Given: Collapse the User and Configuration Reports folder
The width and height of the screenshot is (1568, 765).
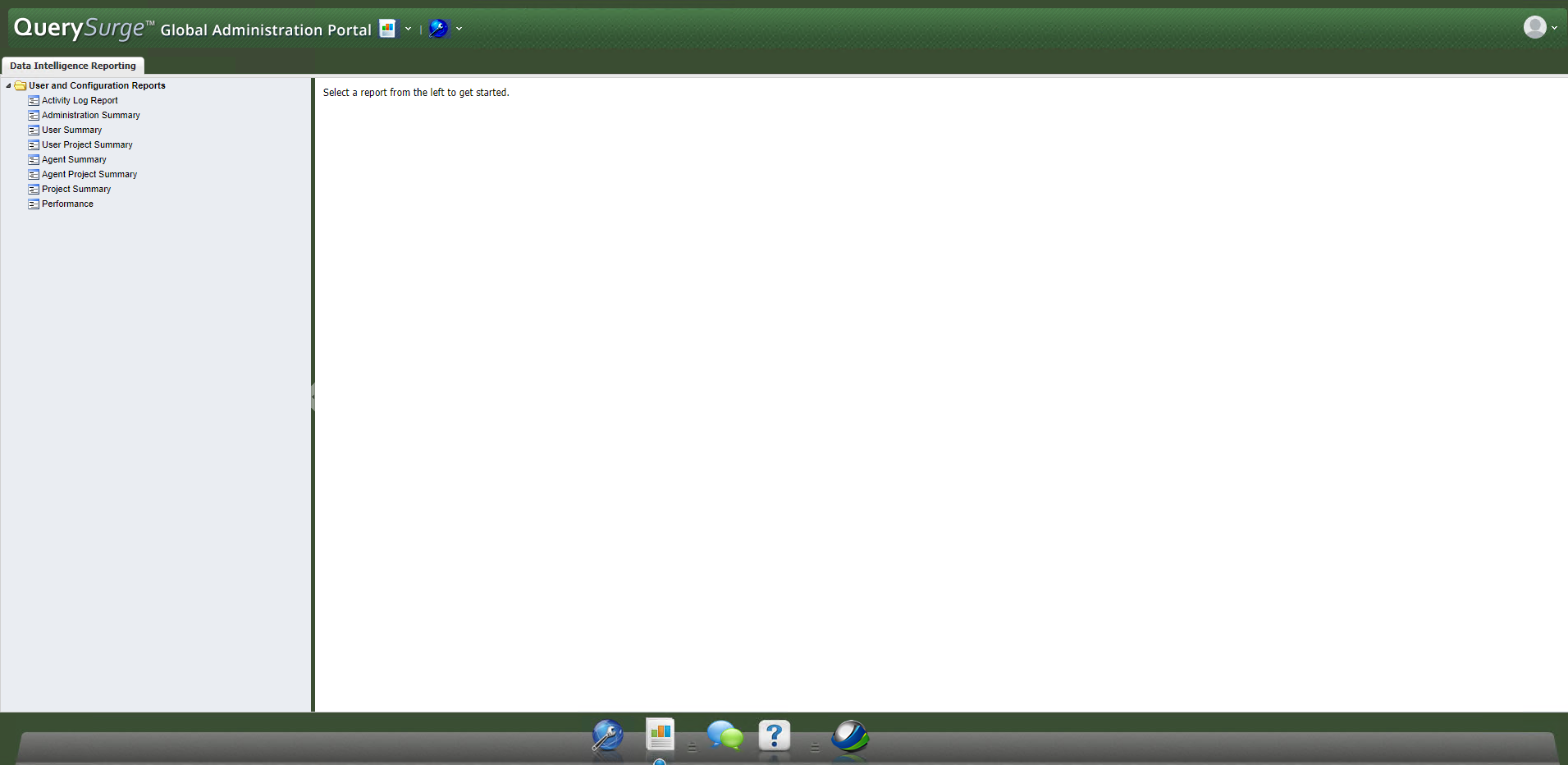Looking at the screenshot, I should coord(8,85).
